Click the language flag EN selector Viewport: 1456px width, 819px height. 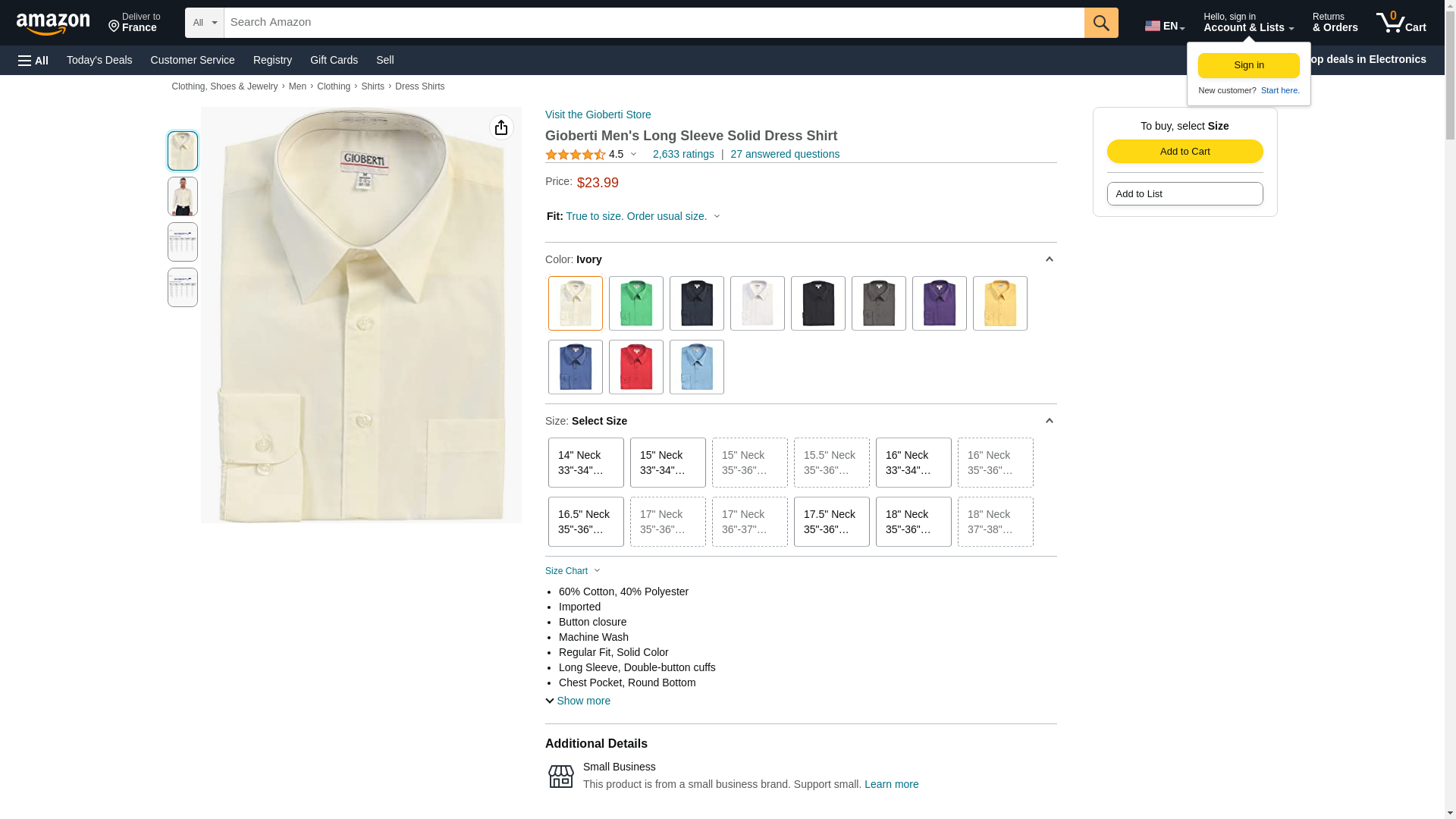[x=1165, y=26]
